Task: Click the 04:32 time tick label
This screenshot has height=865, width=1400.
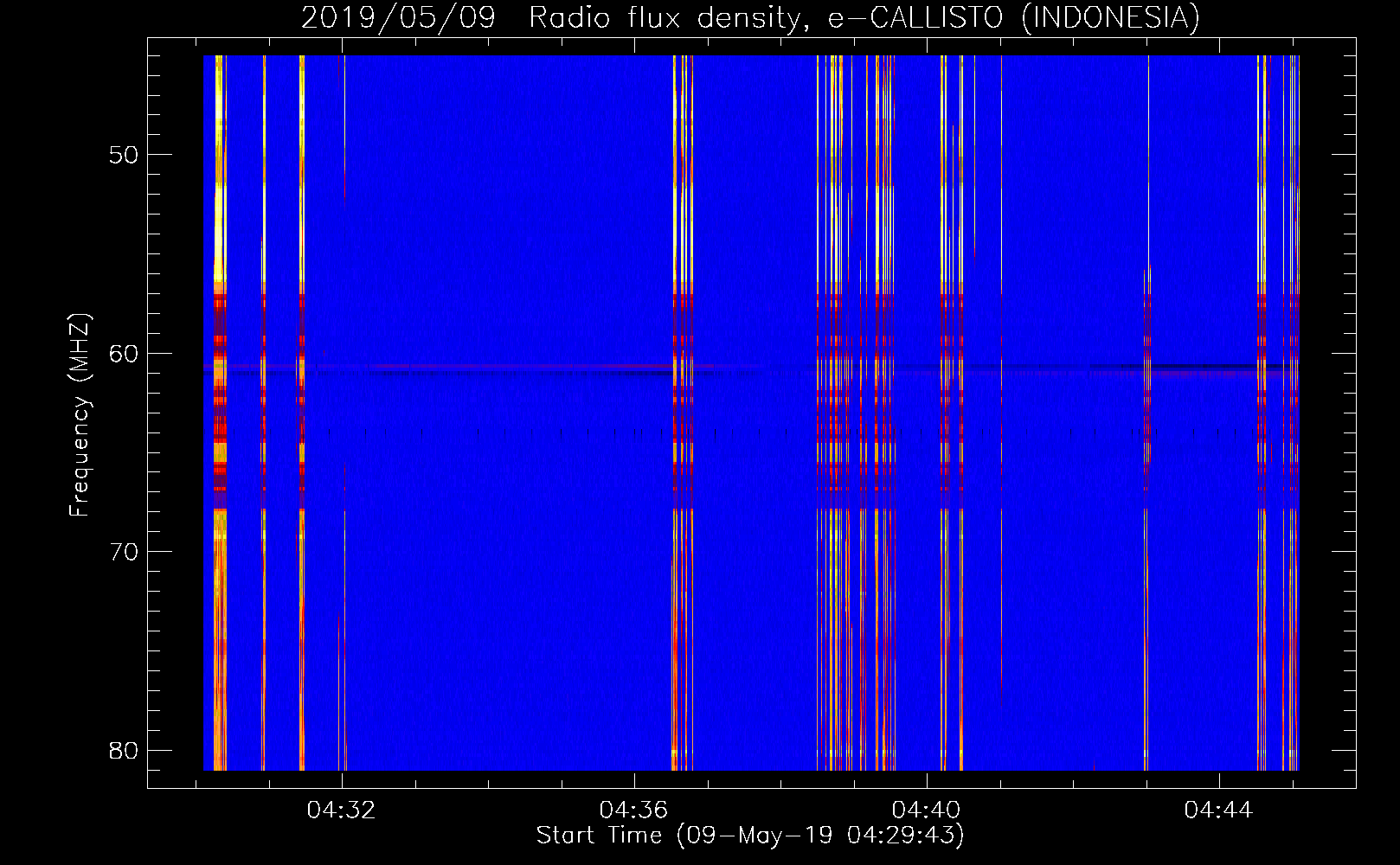Action: 342,811
